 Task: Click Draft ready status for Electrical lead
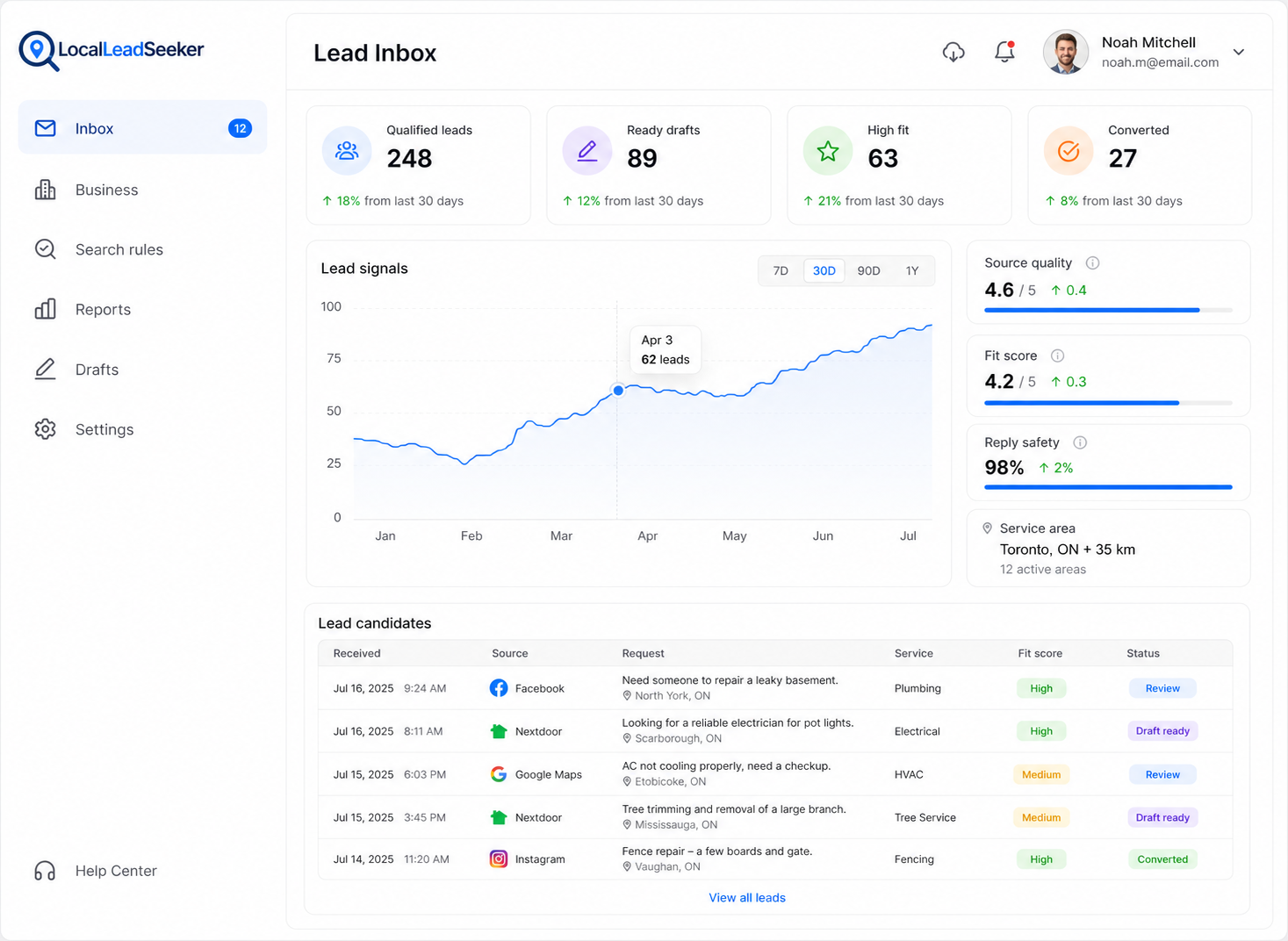point(1162,731)
